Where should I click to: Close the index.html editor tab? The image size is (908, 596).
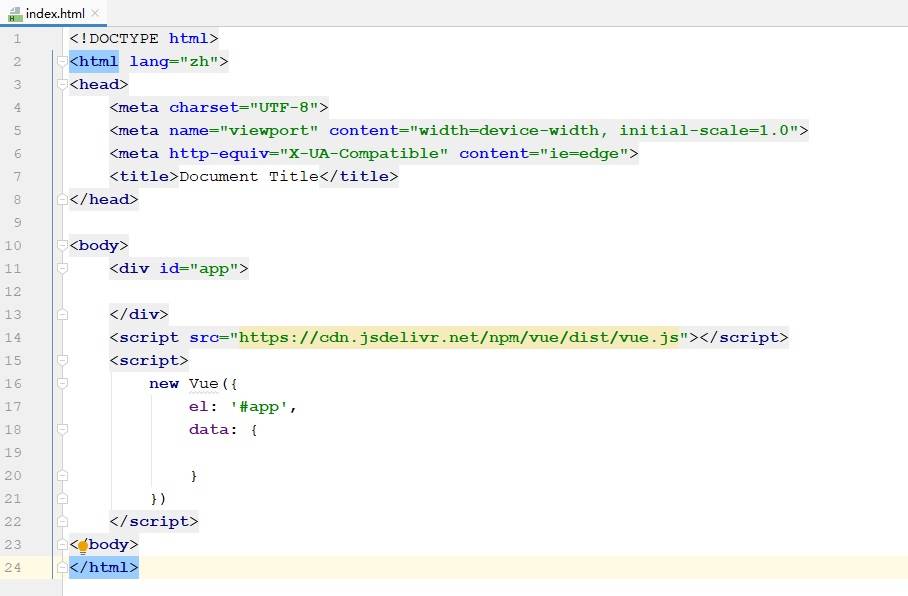(95, 14)
